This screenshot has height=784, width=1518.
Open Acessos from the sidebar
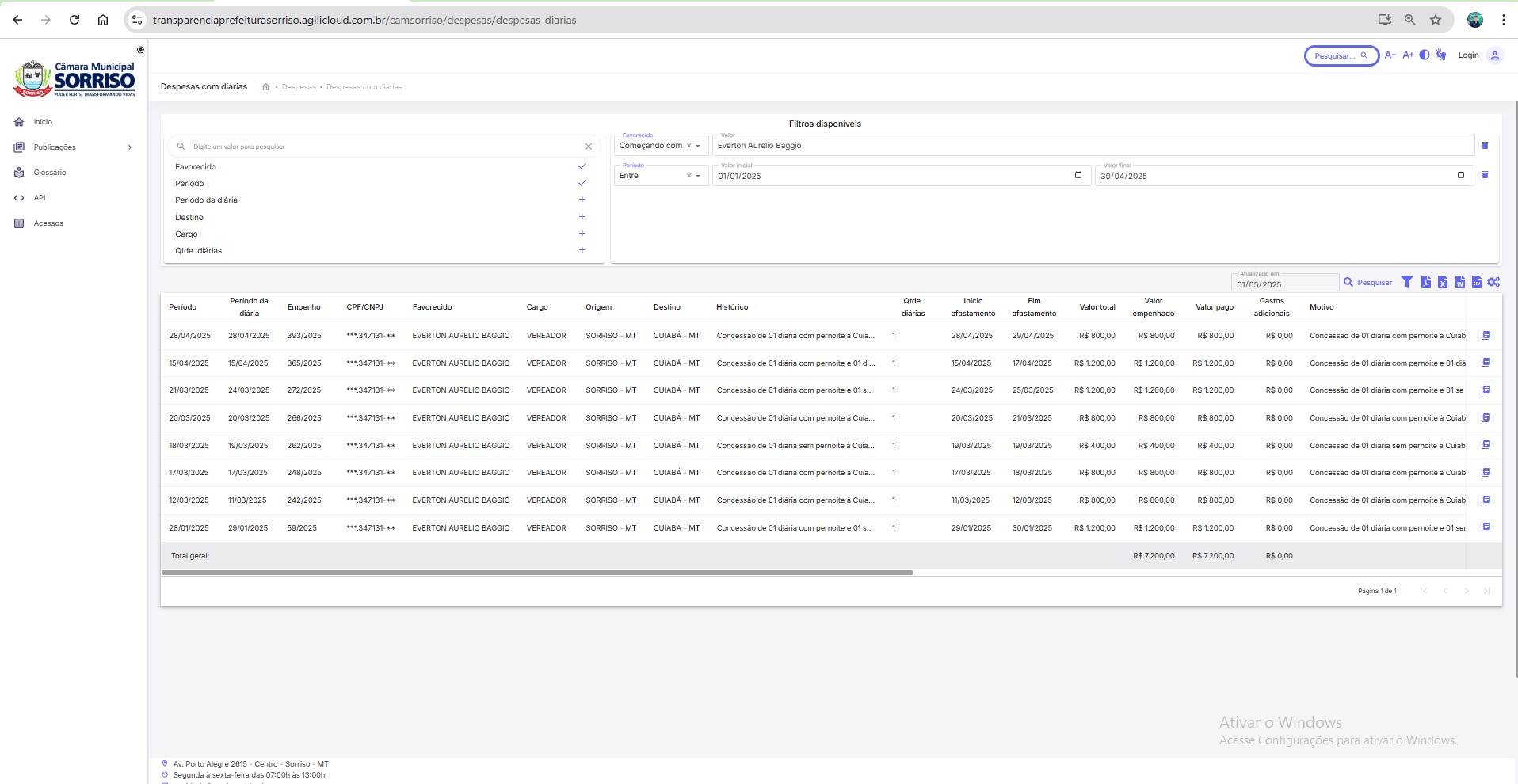pyautogui.click(x=48, y=223)
